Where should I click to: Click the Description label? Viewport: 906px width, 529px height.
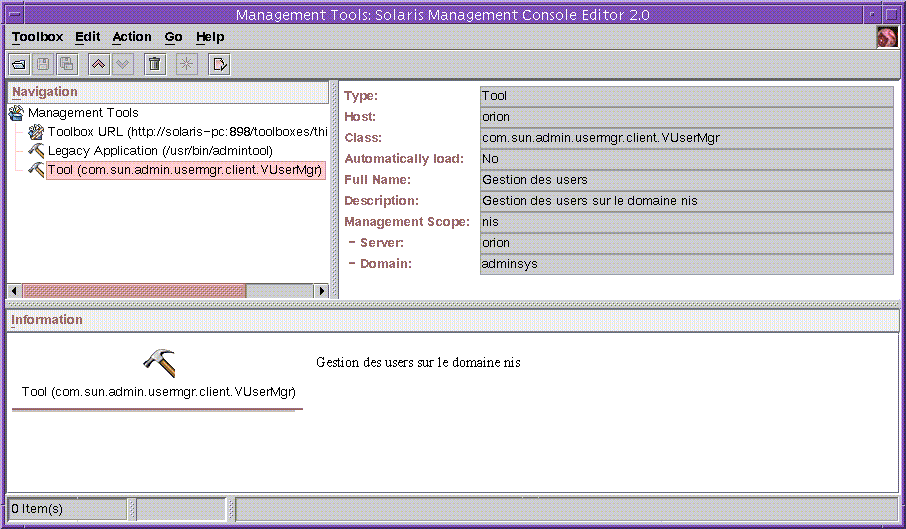pyautogui.click(x=381, y=201)
